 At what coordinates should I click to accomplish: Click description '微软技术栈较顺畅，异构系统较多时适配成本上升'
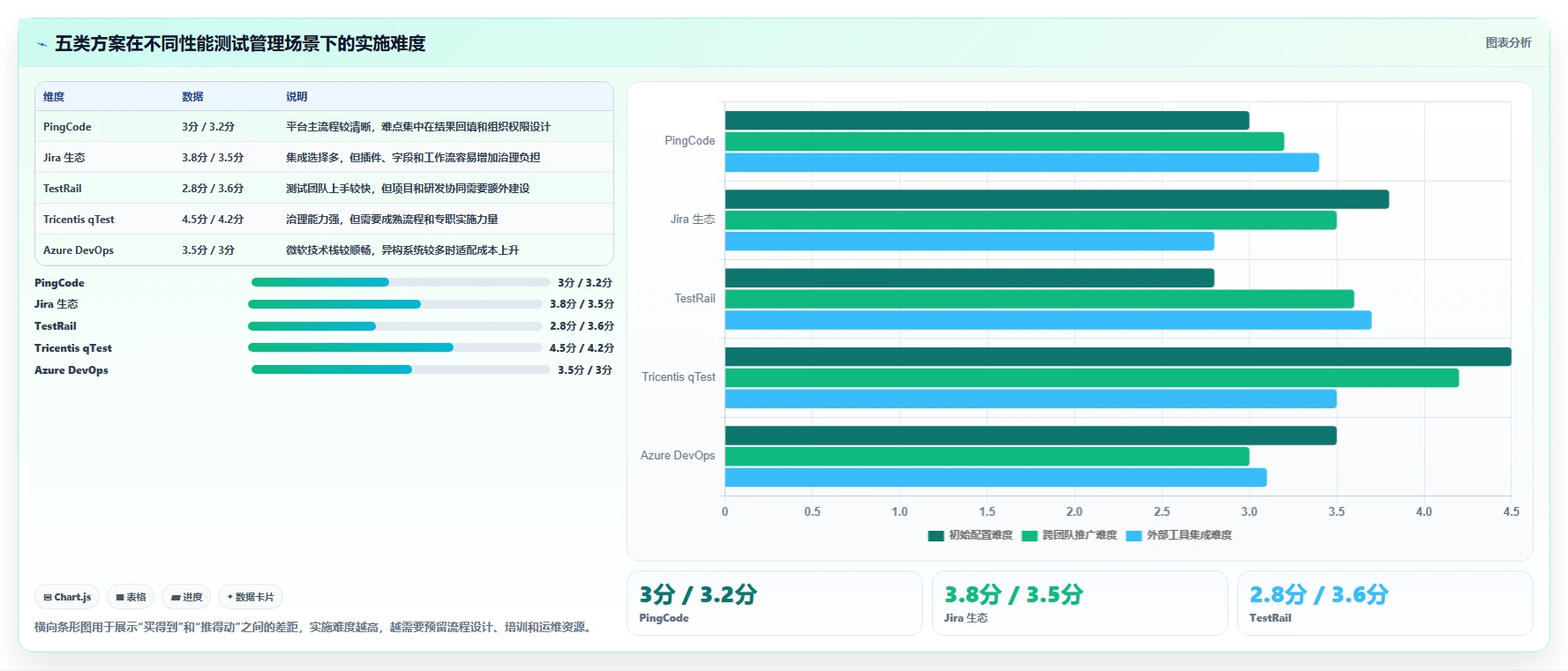(402, 250)
